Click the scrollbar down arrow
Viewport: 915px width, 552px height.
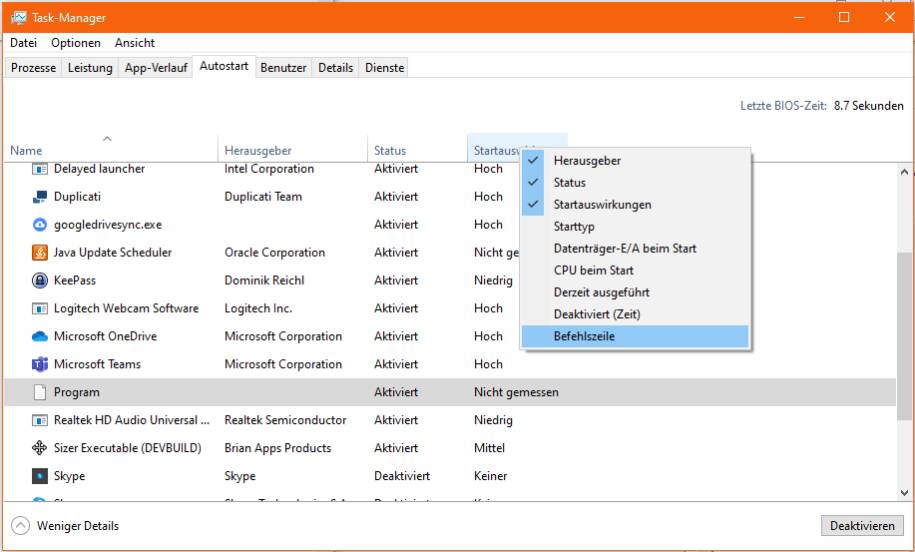tap(904, 492)
